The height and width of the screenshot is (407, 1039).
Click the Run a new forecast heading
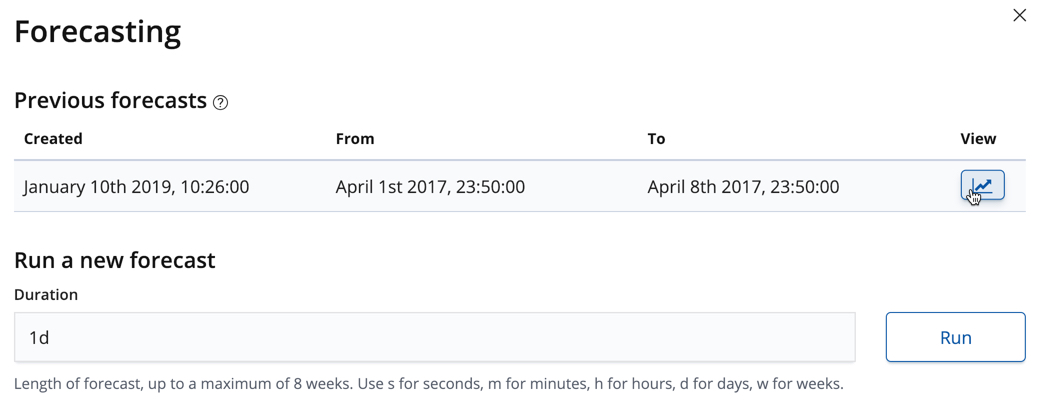coord(115,261)
